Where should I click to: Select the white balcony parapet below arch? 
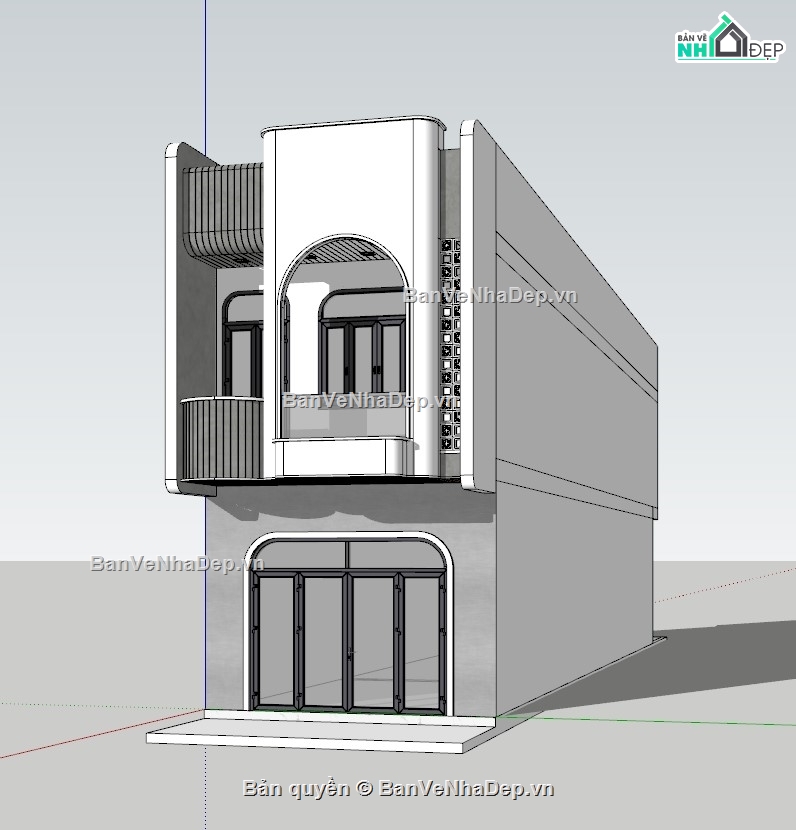[342, 458]
